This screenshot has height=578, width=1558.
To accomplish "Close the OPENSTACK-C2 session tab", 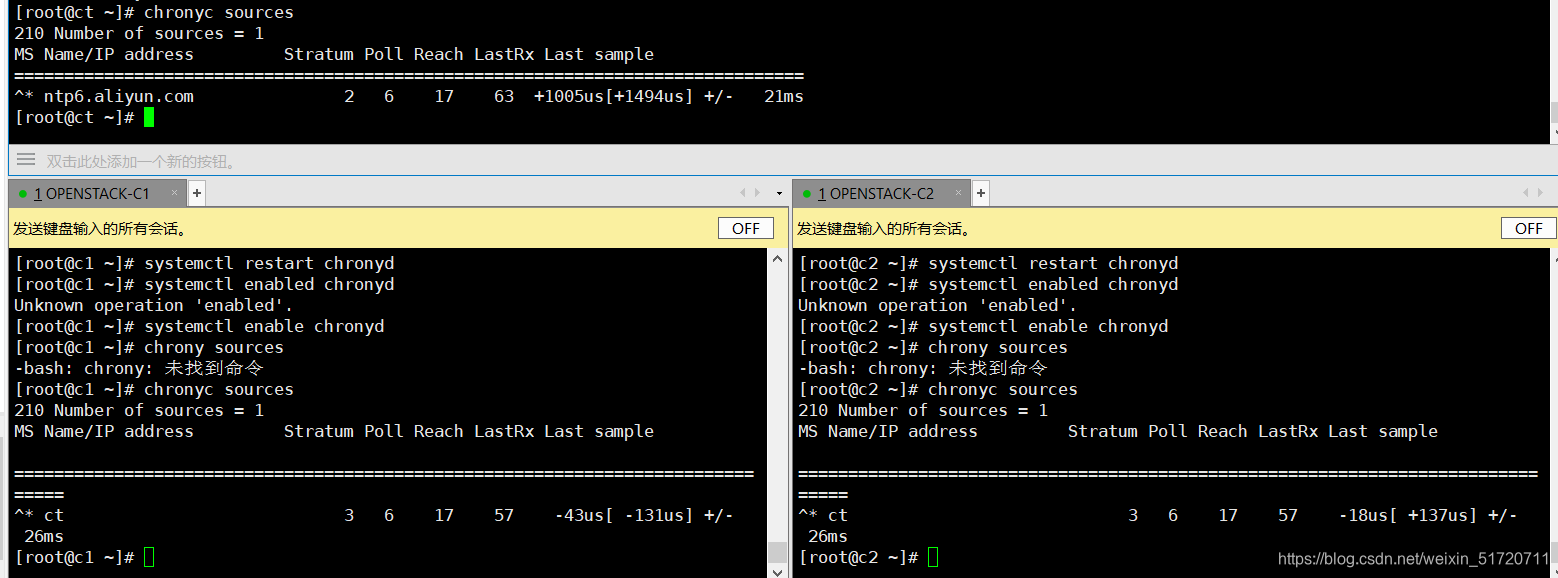I will [958, 193].
